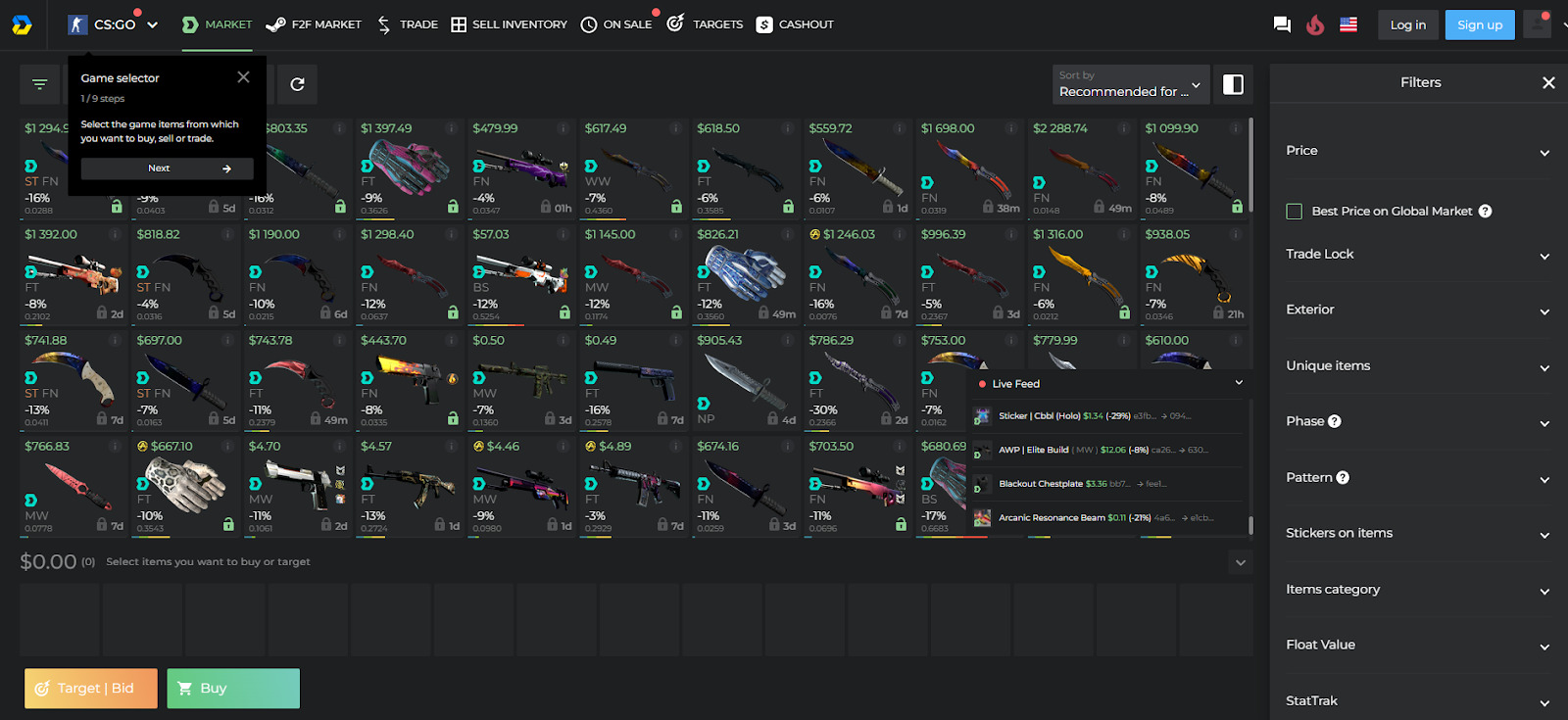This screenshot has width=1568, height=720.
Task: Open the Targets tab
Action: pyautogui.click(x=705, y=24)
